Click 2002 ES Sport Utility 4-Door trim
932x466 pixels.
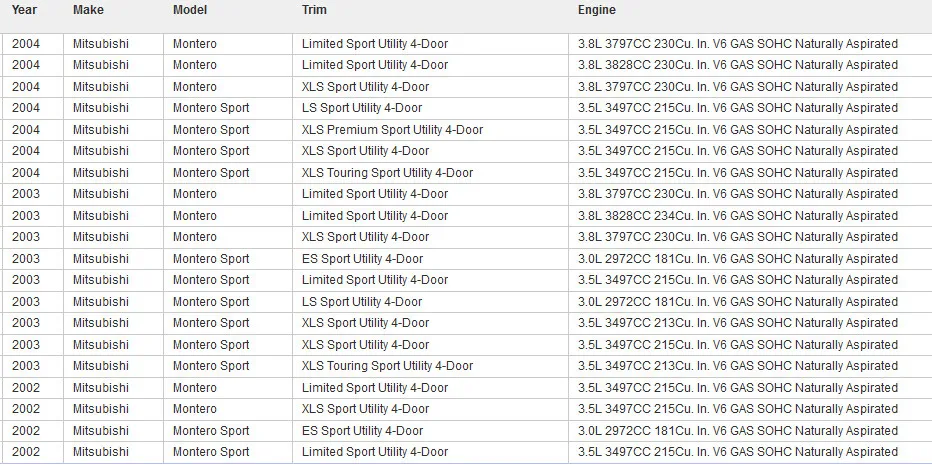[x=363, y=431]
